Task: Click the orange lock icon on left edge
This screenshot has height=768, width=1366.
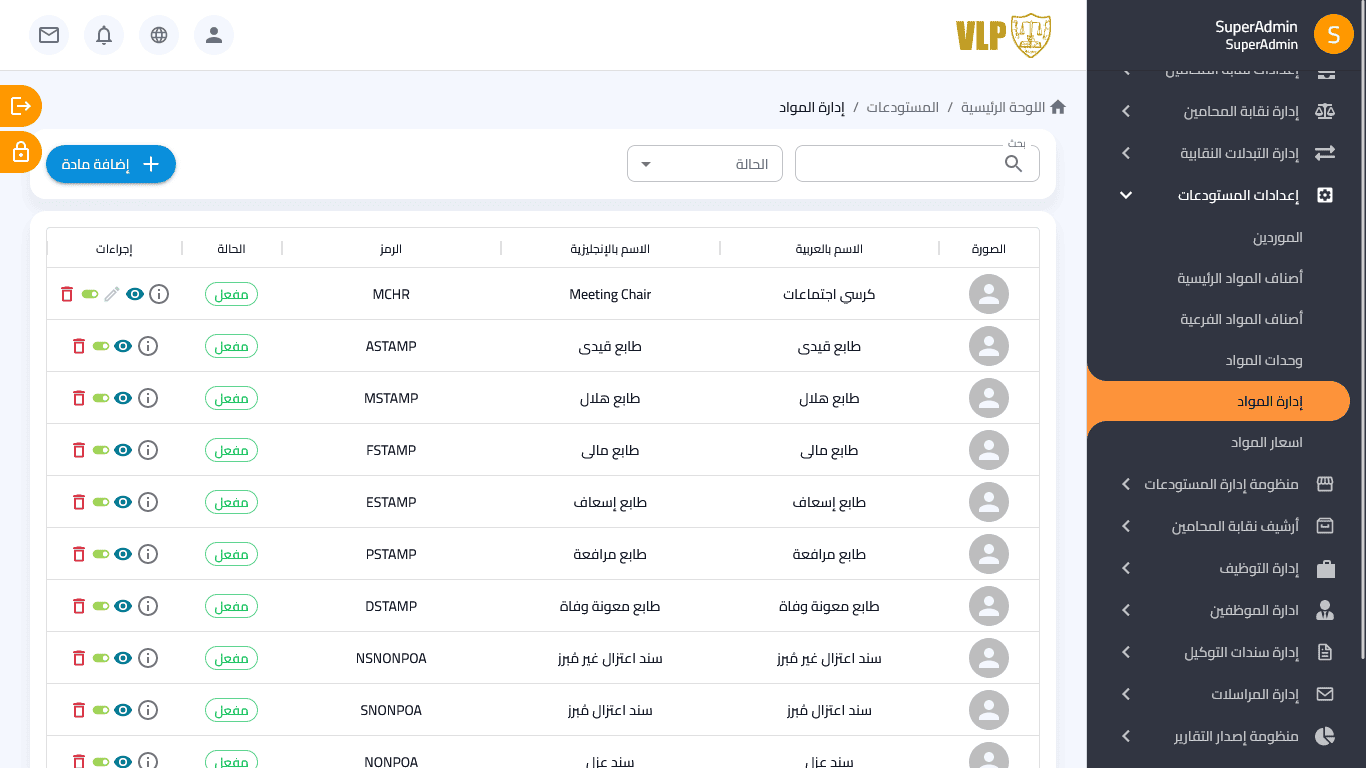Action: coord(20,152)
